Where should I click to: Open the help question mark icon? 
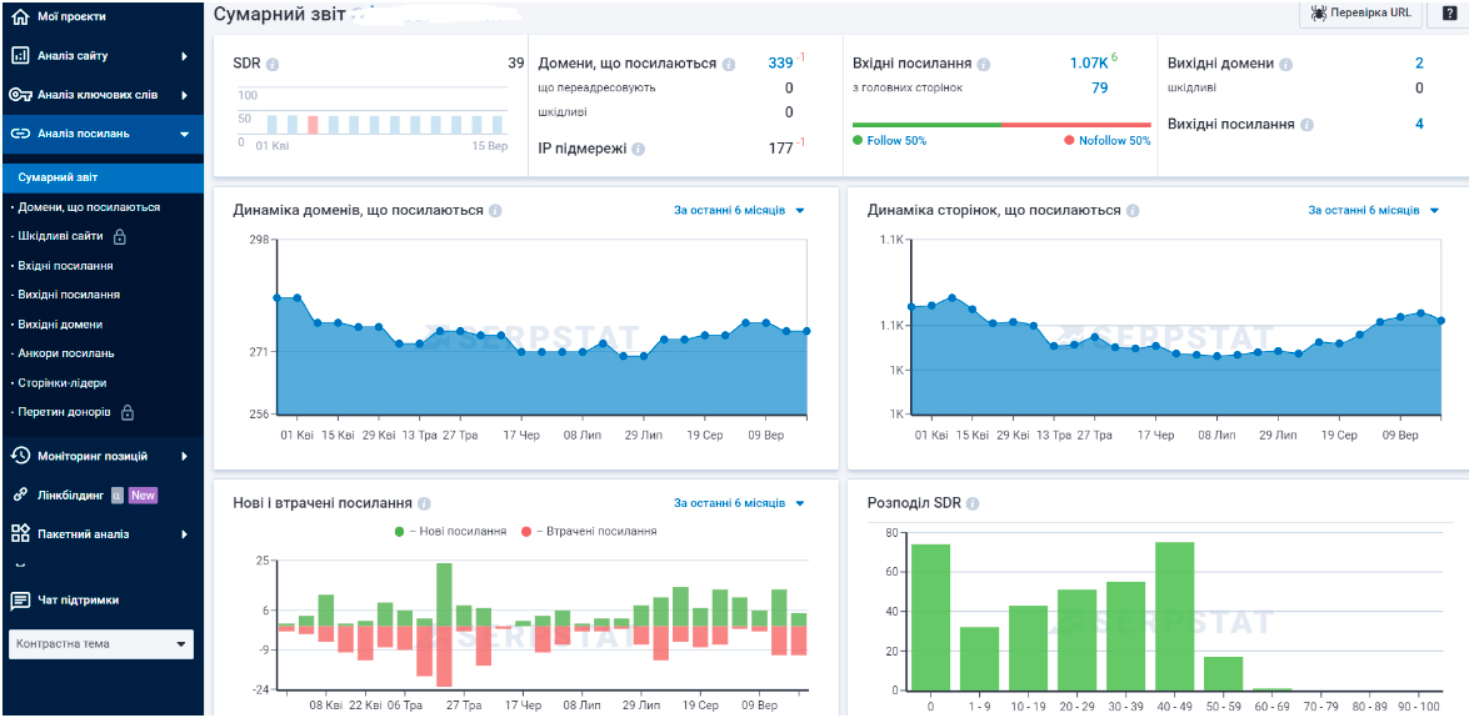click(x=1449, y=13)
